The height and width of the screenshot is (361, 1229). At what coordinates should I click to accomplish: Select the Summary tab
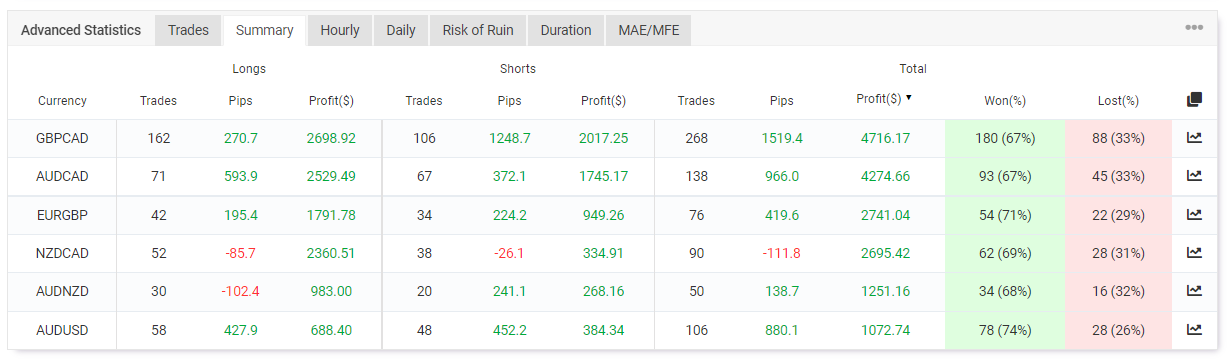click(264, 30)
